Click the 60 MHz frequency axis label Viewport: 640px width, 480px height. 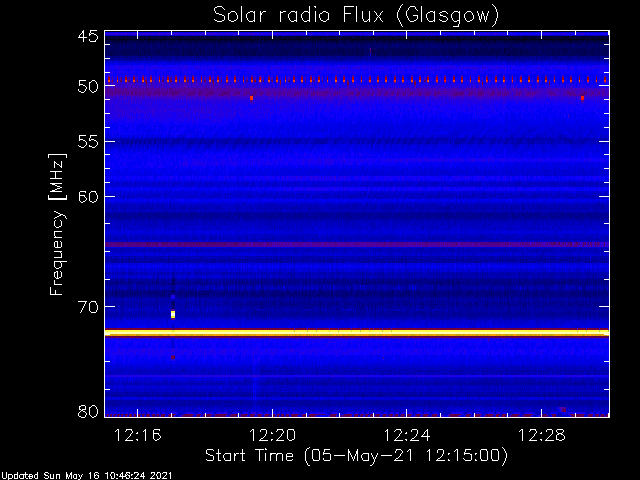tap(88, 197)
